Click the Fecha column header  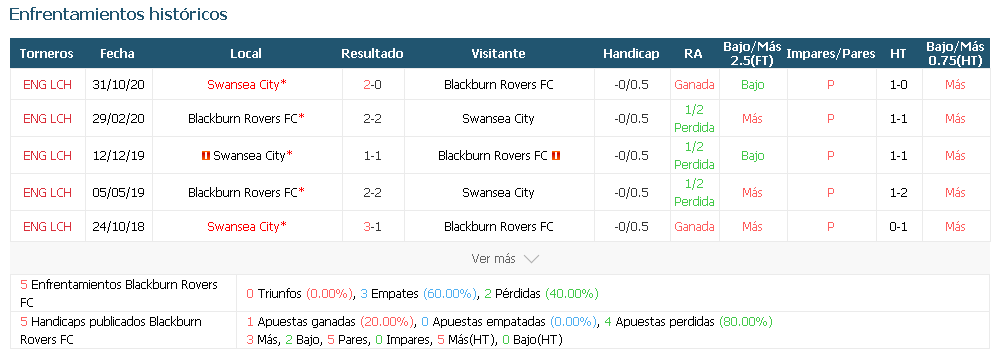(118, 53)
